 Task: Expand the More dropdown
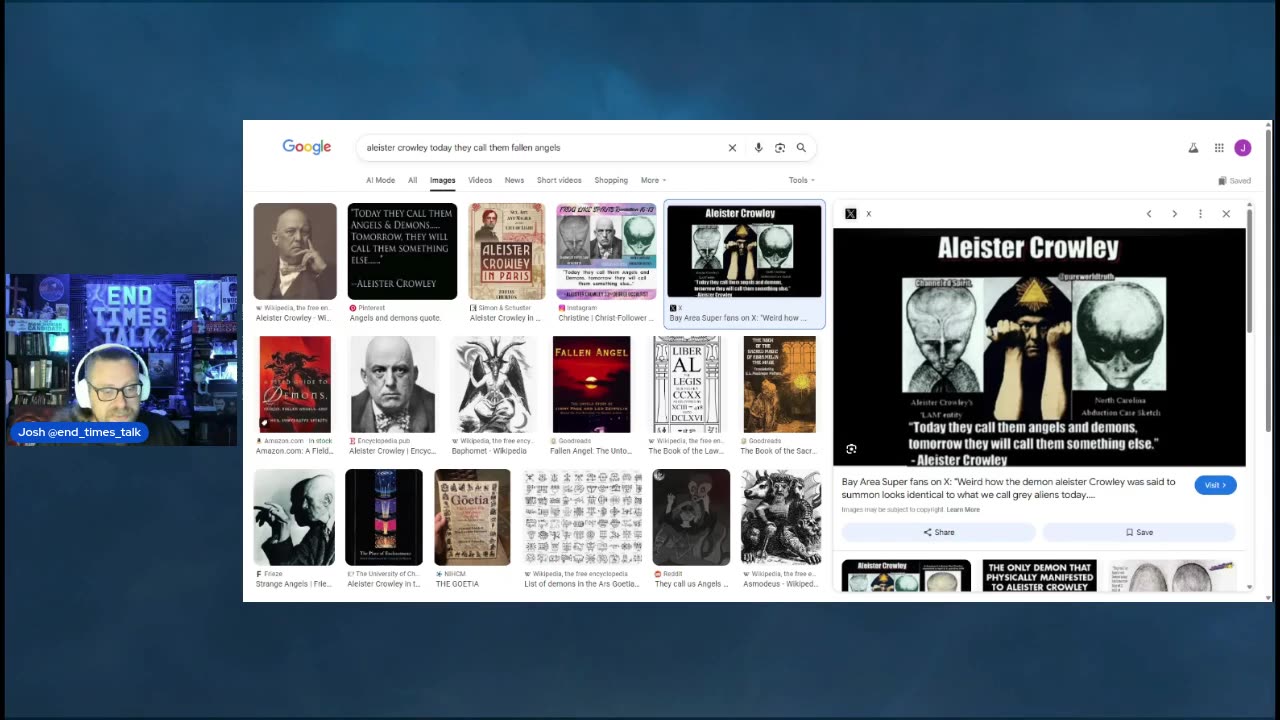(x=653, y=181)
